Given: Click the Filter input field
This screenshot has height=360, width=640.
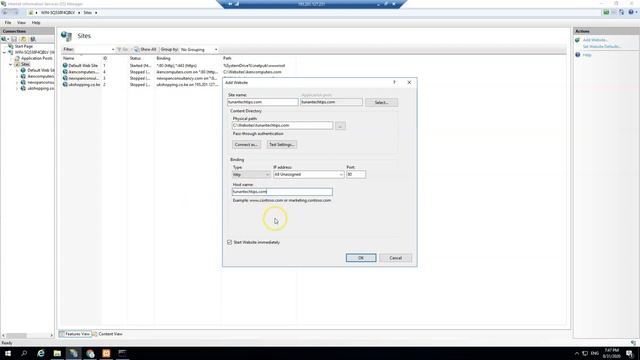Looking at the screenshot, I should tap(93, 49).
